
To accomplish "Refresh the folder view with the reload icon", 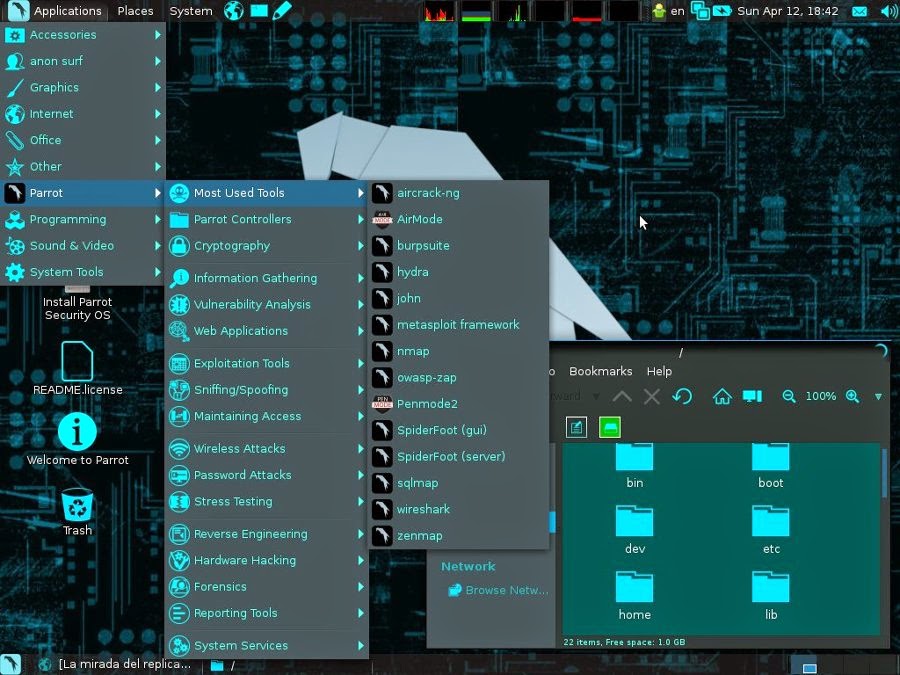I will tap(682, 396).
